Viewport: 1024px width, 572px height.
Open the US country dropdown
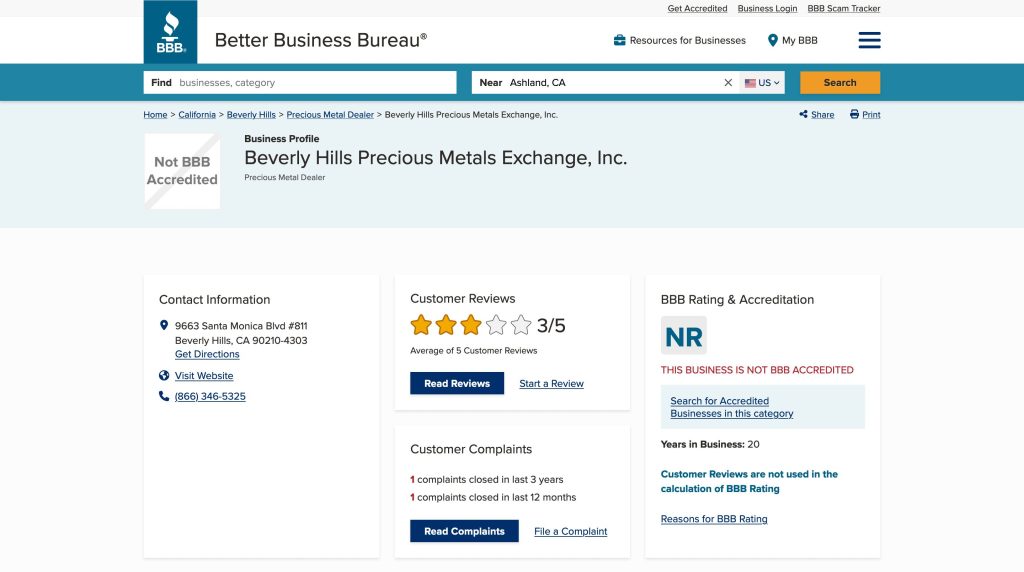point(762,83)
